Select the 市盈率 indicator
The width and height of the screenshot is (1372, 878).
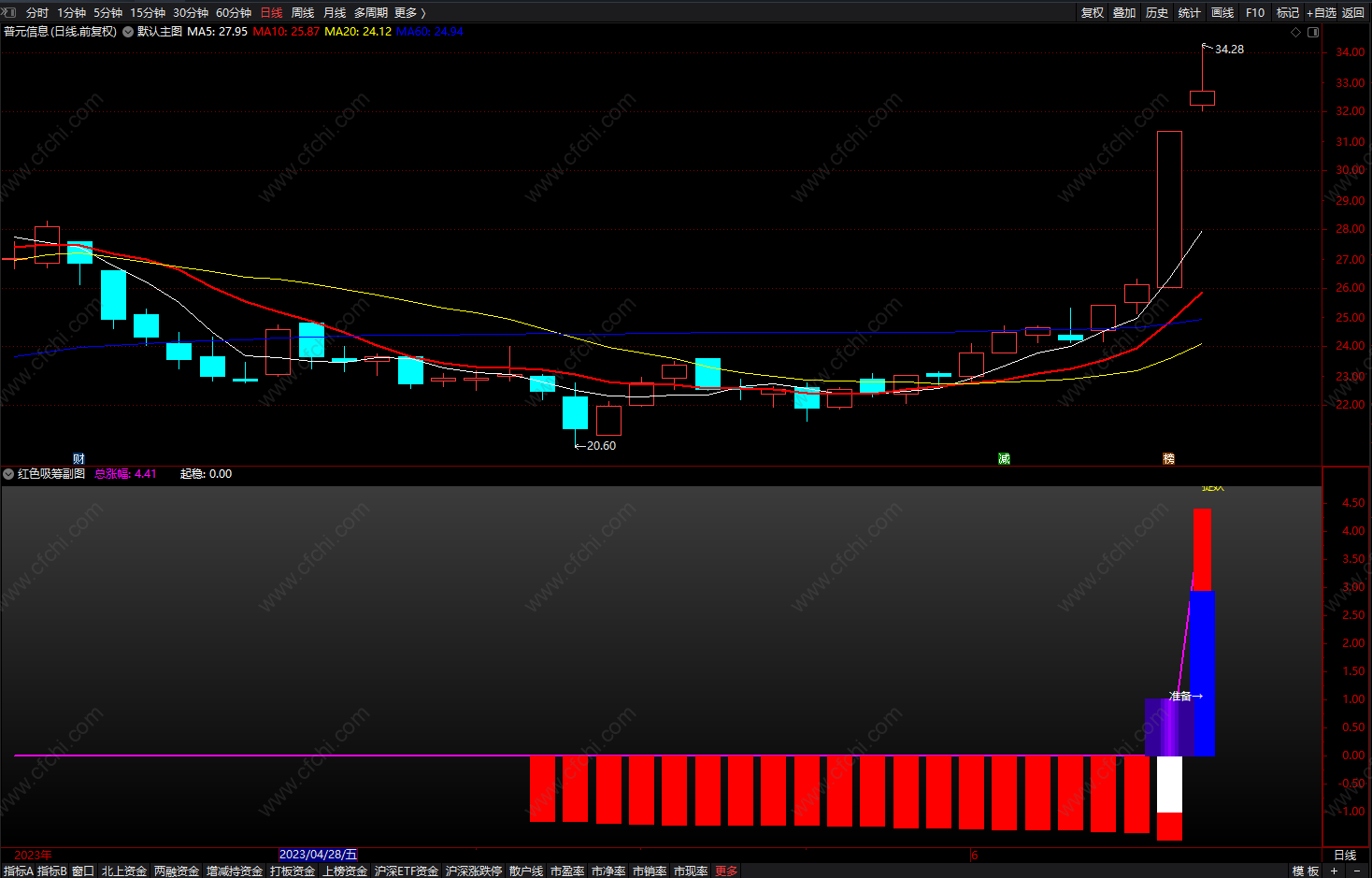coord(567,871)
